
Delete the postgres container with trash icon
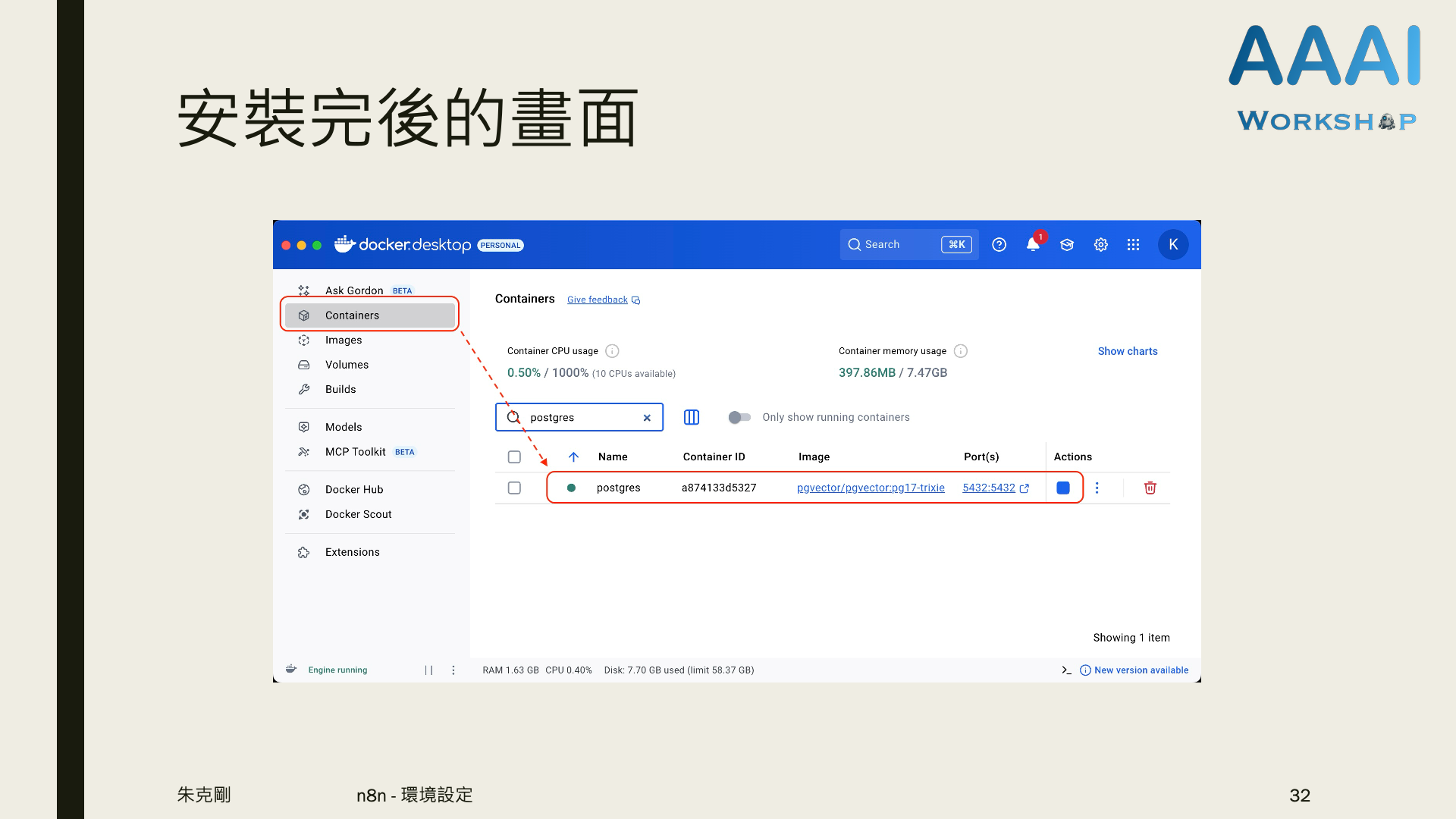(1150, 488)
